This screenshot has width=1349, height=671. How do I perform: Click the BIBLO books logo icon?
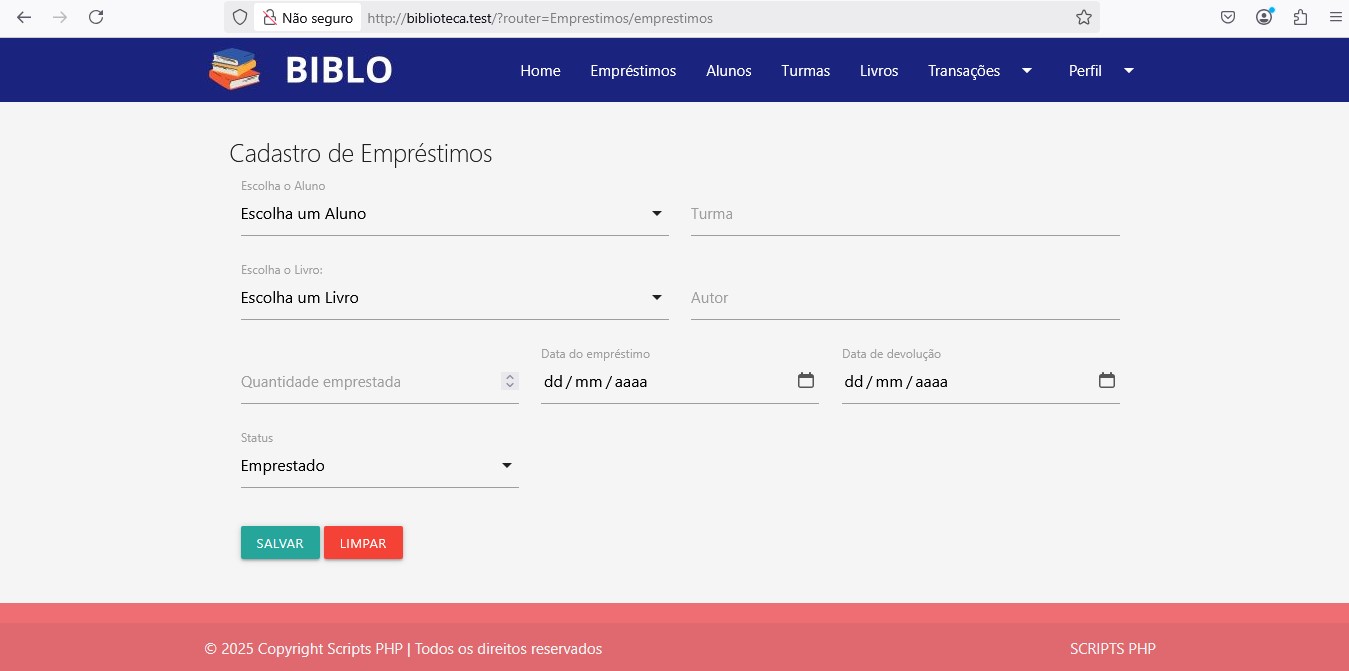(234, 70)
